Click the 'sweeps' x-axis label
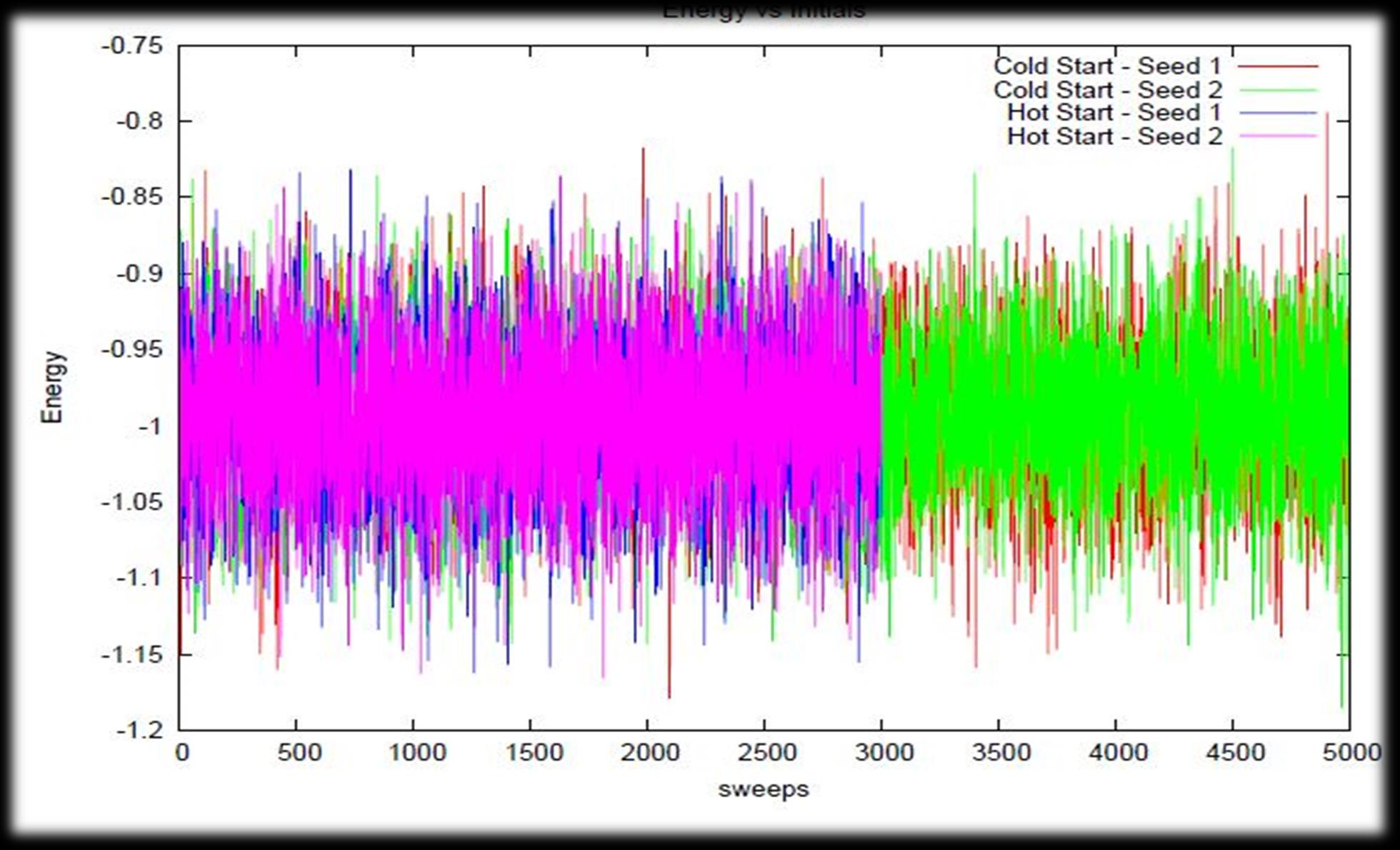The height and width of the screenshot is (850, 1400). point(764,789)
